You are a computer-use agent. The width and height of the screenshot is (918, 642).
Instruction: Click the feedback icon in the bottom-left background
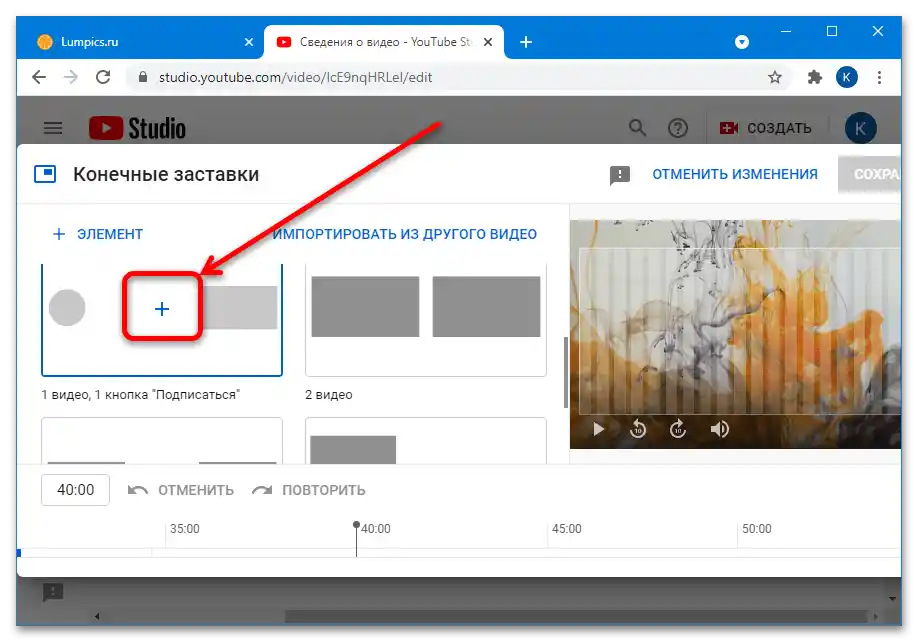[x=53, y=592]
